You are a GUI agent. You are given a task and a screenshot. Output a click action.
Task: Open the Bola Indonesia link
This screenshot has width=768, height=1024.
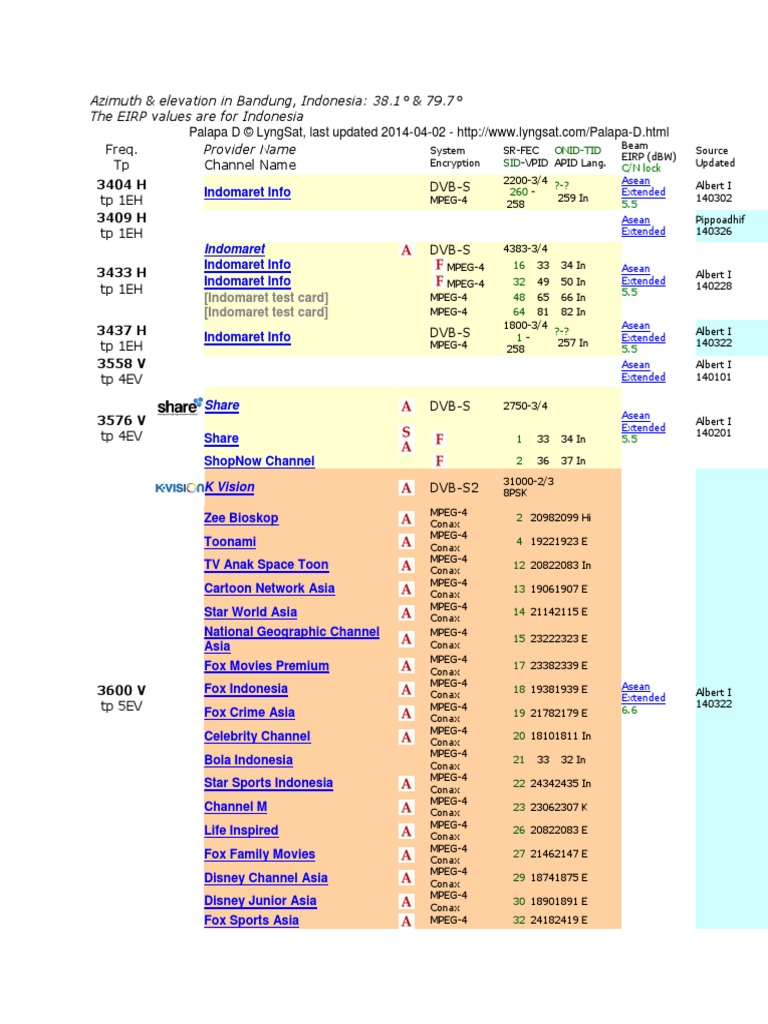248,760
